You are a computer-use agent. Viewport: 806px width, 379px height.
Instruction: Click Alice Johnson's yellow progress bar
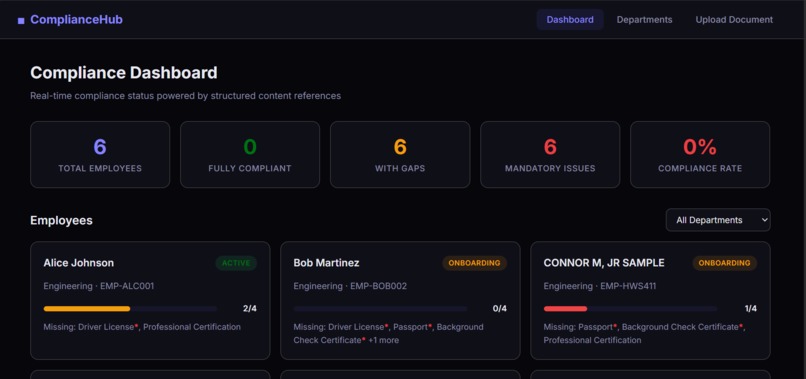coord(130,309)
